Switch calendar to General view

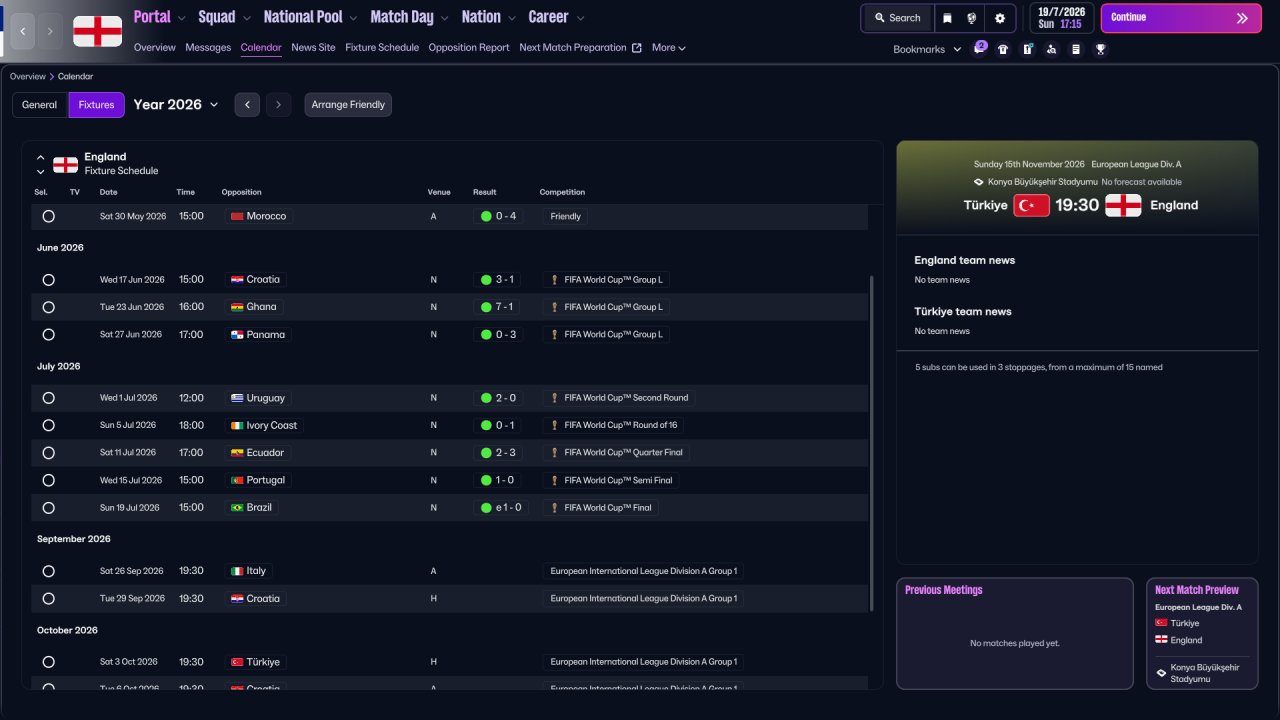40,105
